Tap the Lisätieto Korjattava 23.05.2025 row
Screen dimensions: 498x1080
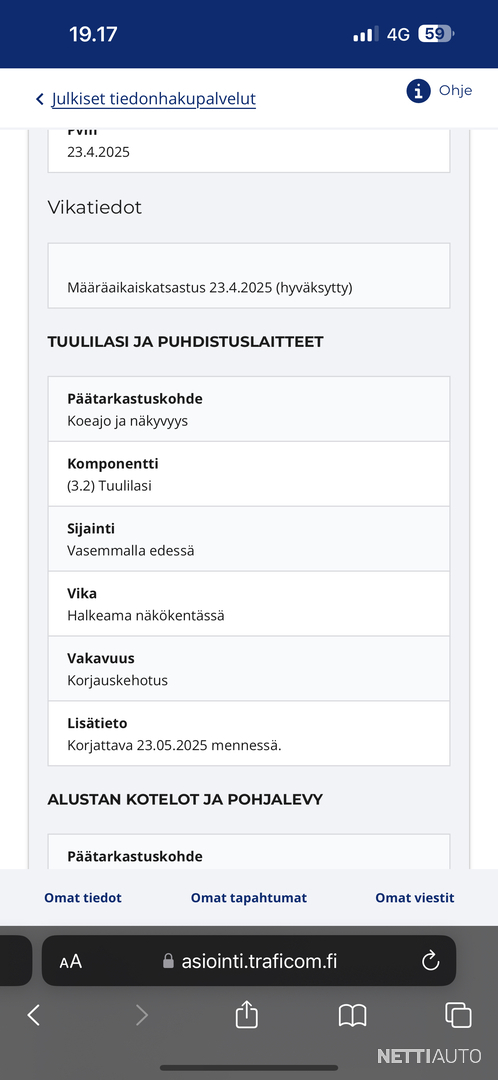(x=249, y=734)
